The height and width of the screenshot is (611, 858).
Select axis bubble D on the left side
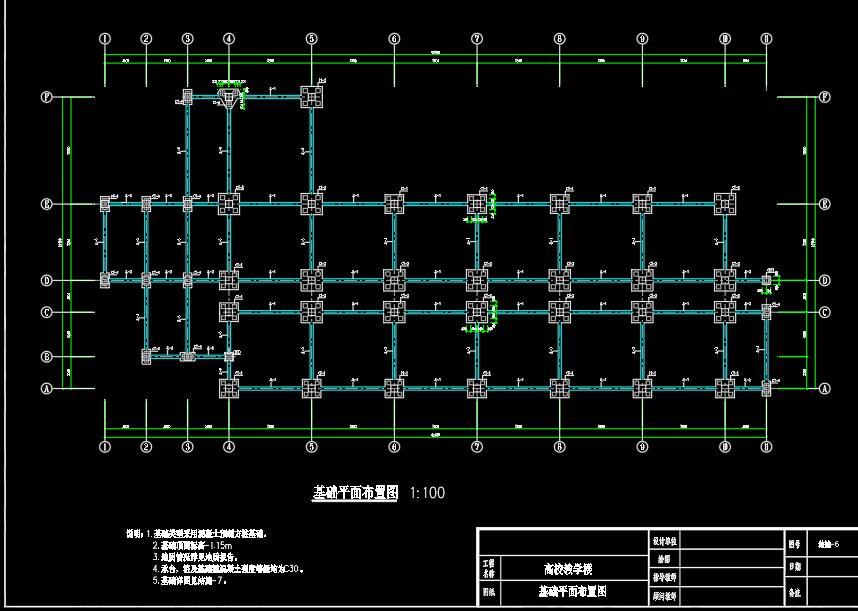pyautogui.click(x=47, y=281)
